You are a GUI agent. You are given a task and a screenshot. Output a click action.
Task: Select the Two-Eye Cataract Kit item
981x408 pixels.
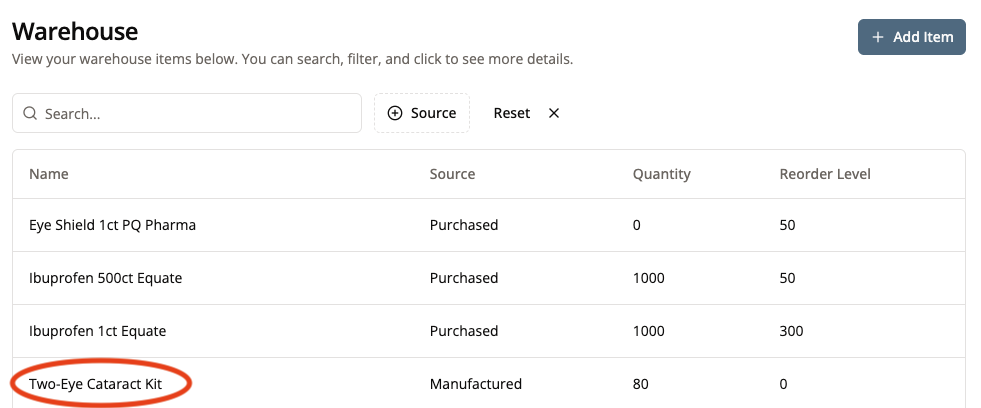pos(101,384)
